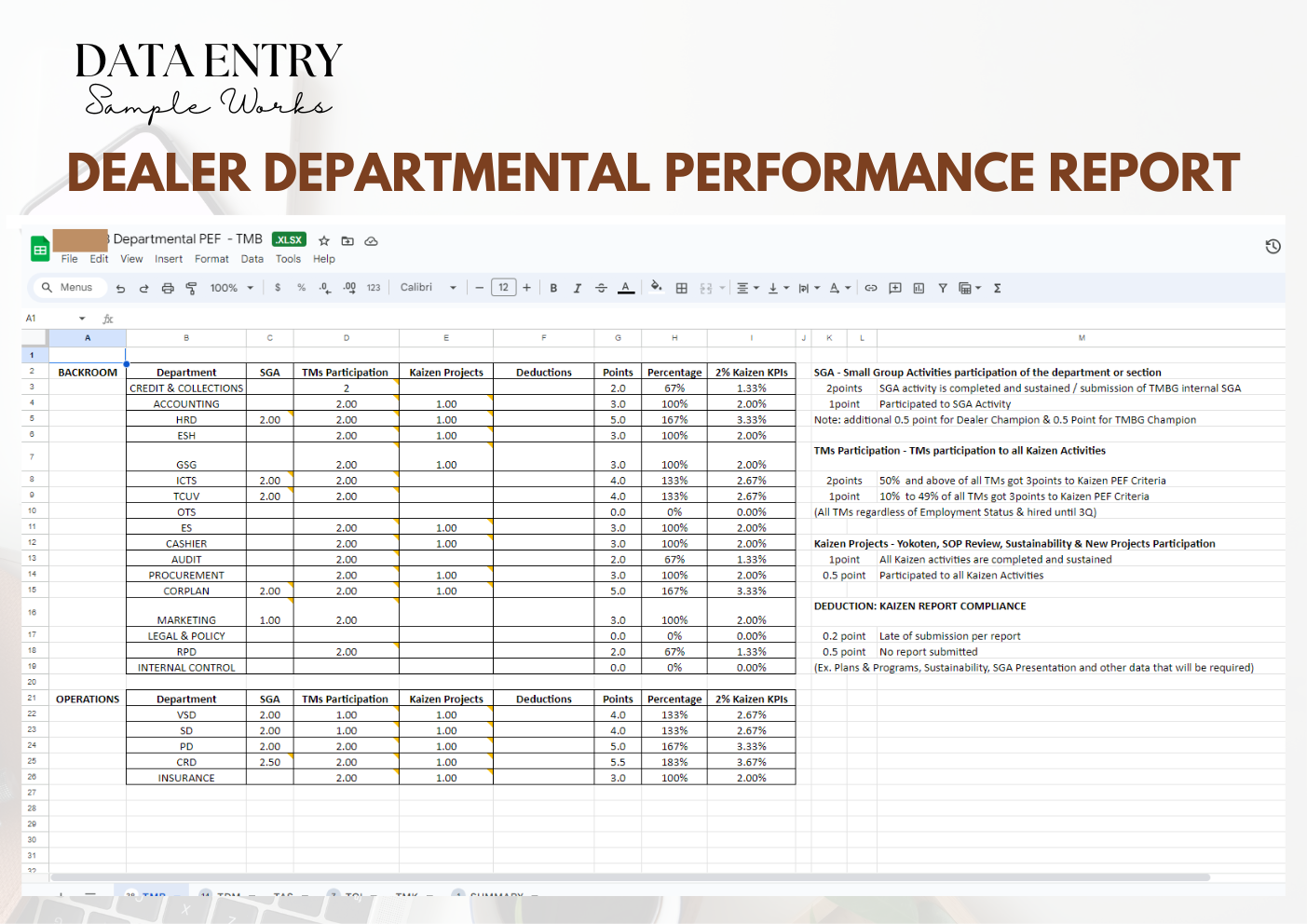The width and height of the screenshot is (1307, 924).
Task: Click the DEDUCTION: KAIZEN REPORT COMPLIANCE text
Action: click(x=919, y=605)
